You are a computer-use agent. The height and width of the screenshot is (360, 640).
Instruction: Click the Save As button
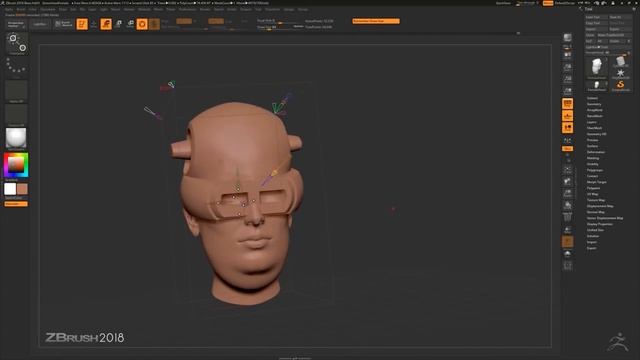coord(620,17)
